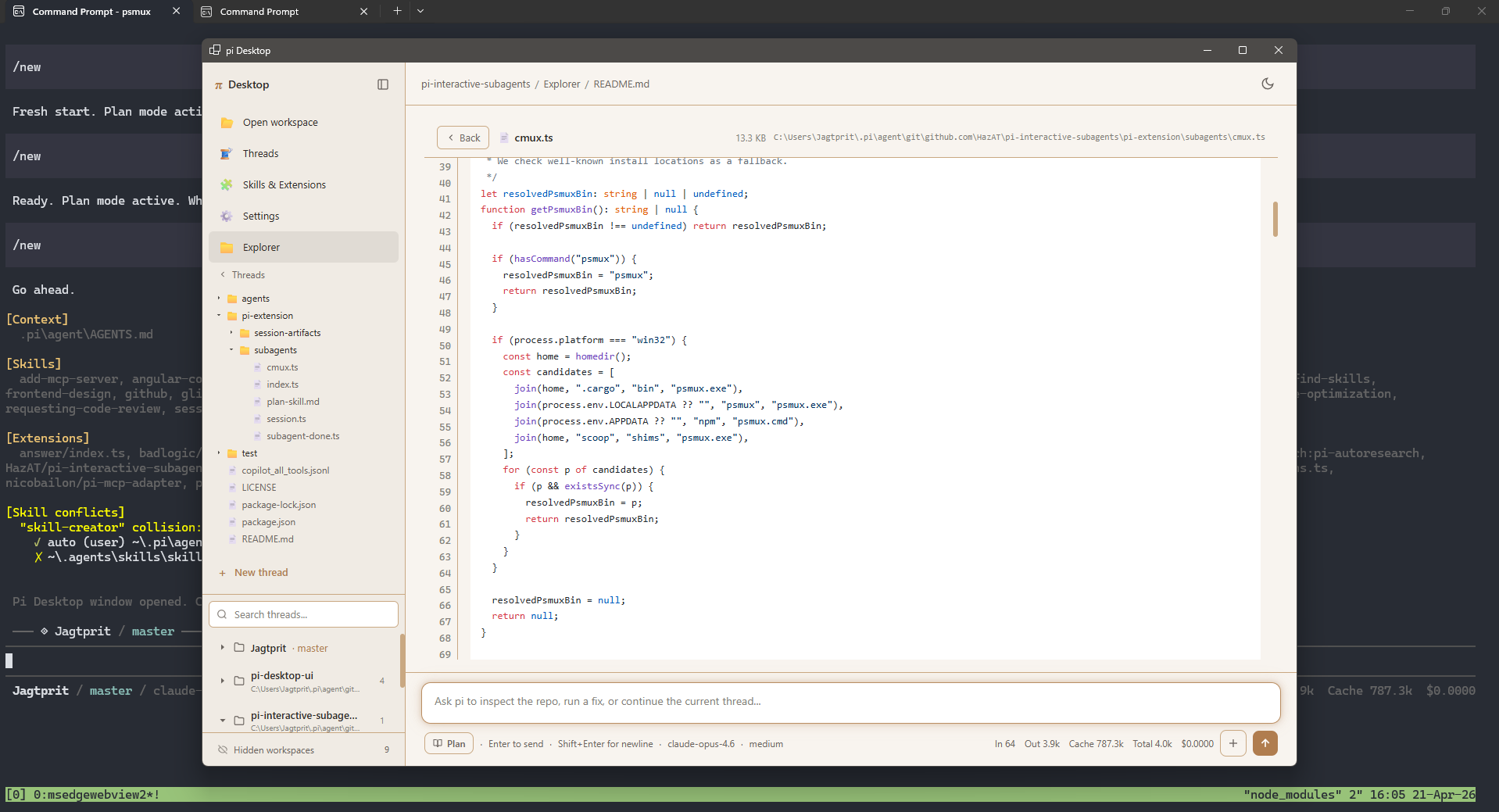This screenshot has height=812, width=1499.
Task: Click the 13.3 KB file size label
Action: coord(750,138)
